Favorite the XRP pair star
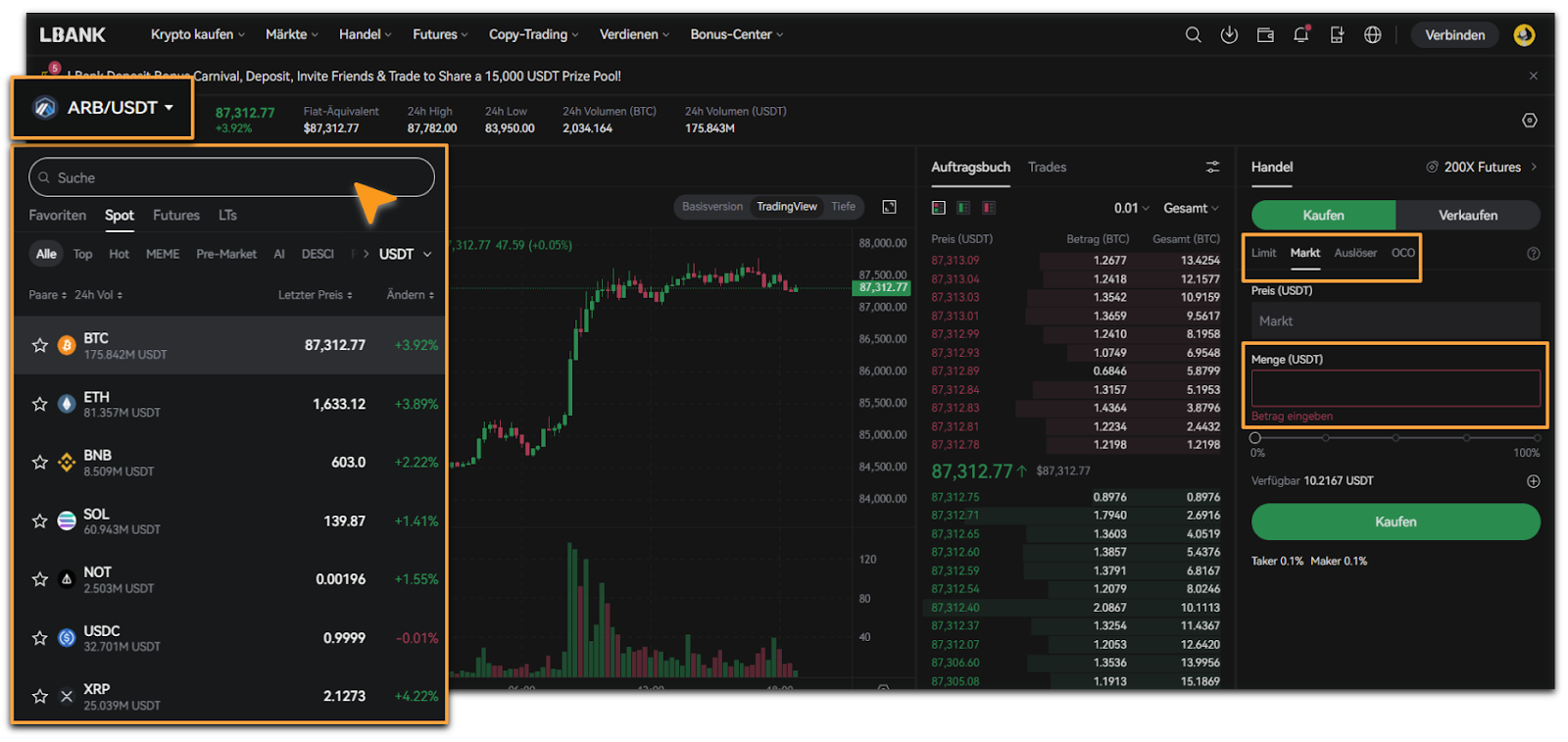Image resolution: width=1568 pixels, height=742 pixels. (40, 696)
